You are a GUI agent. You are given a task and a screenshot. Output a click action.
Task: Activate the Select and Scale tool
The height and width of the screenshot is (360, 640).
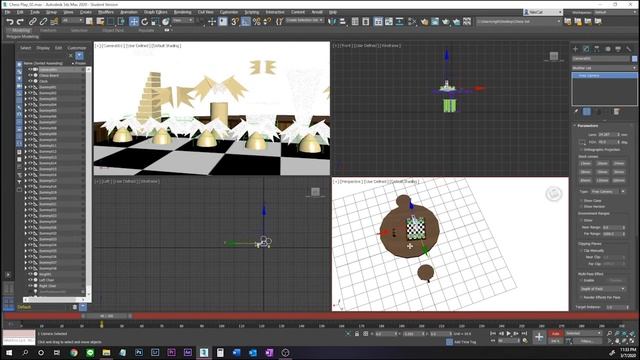(x=155, y=22)
